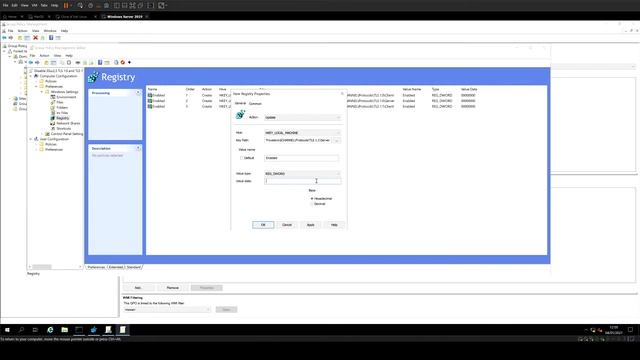Switch to the General tab in the dialog

point(240,104)
